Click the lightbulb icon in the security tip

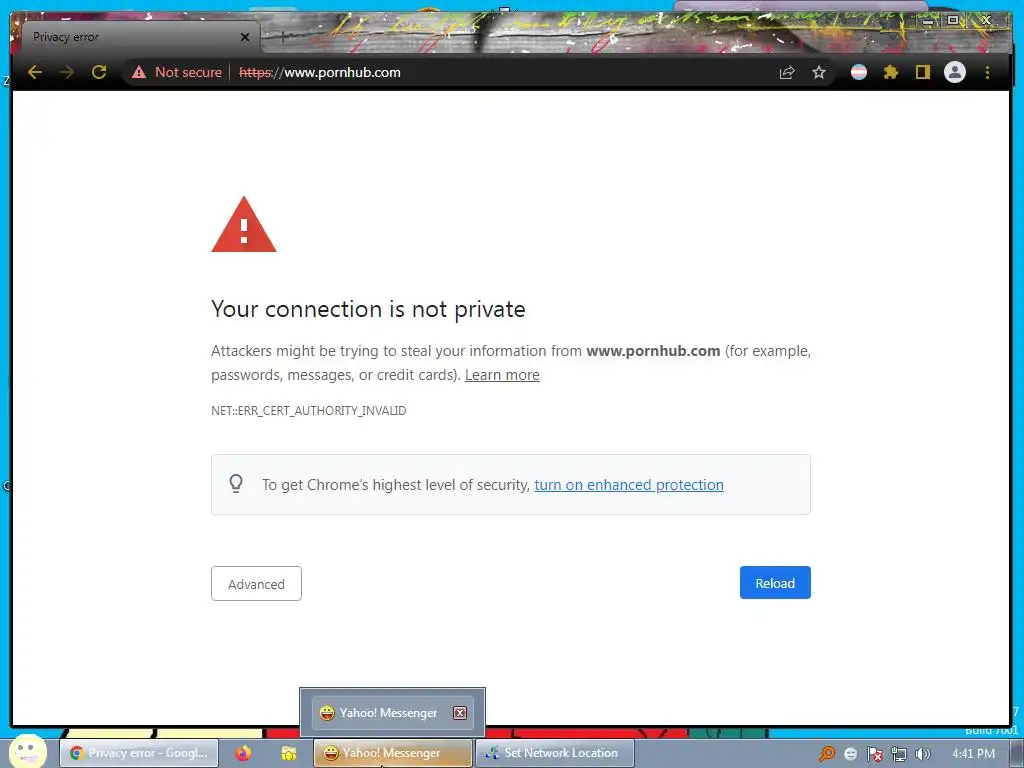pos(236,484)
